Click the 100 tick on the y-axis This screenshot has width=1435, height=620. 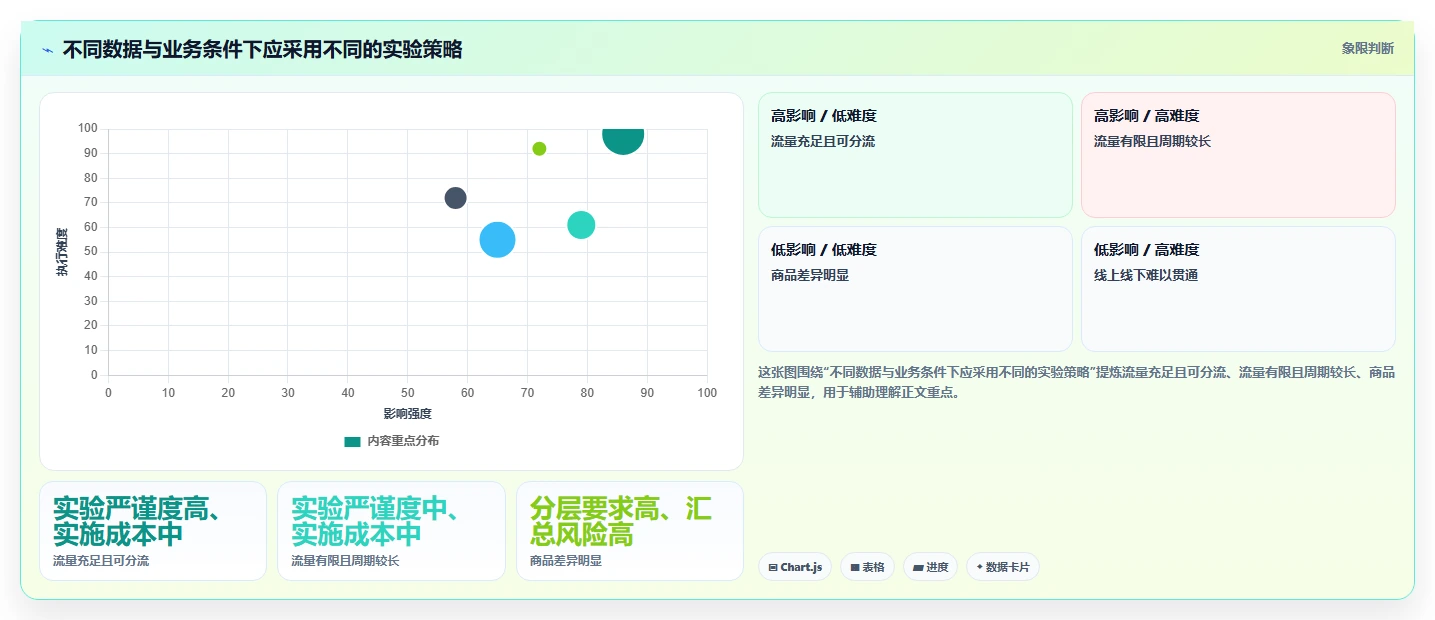(88, 128)
